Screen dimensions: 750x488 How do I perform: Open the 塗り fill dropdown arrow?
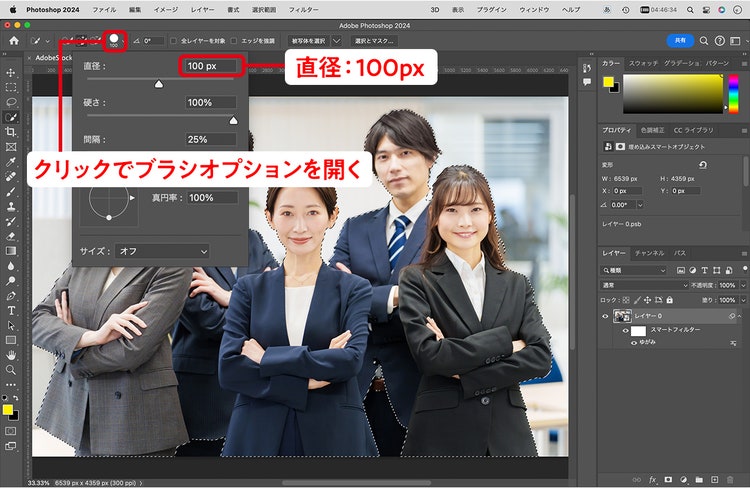coord(743,300)
